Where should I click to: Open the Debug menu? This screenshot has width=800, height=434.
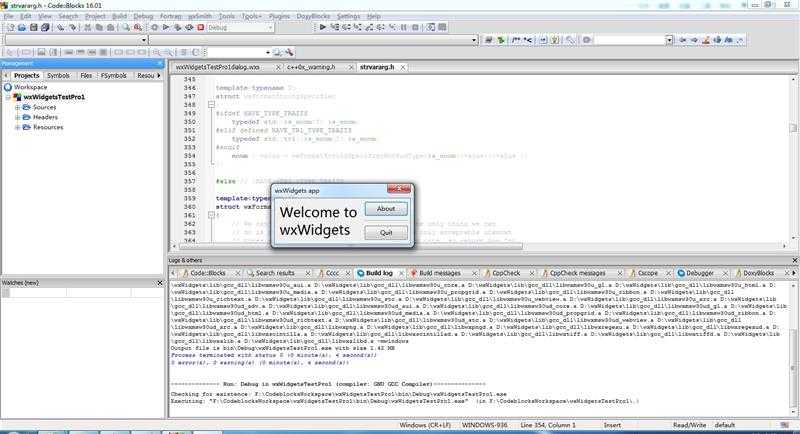click(143, 16)
